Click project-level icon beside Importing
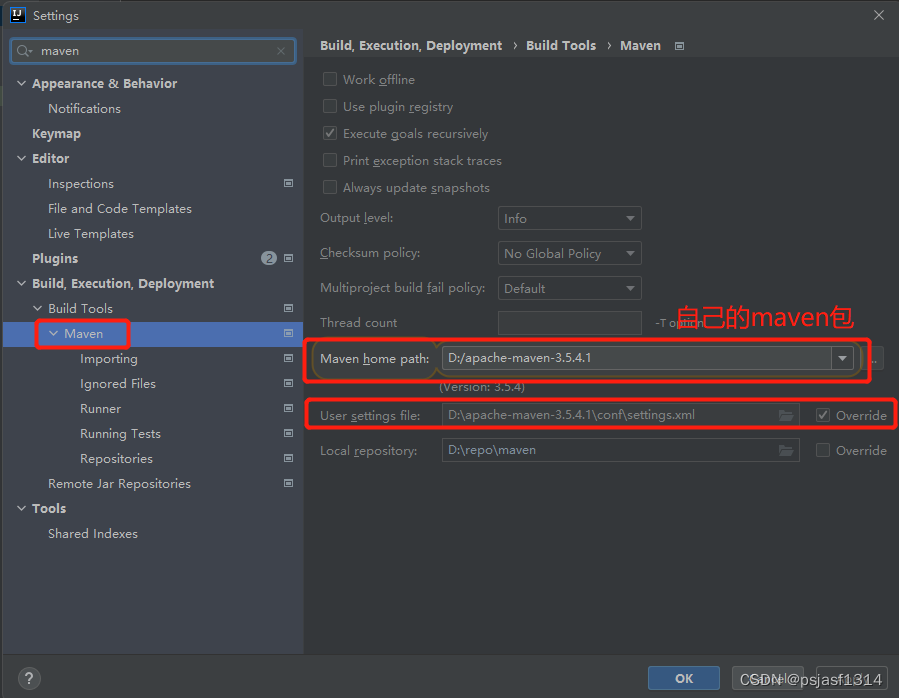This screenshot has width=899, height=698. click(x=288, y=358)
